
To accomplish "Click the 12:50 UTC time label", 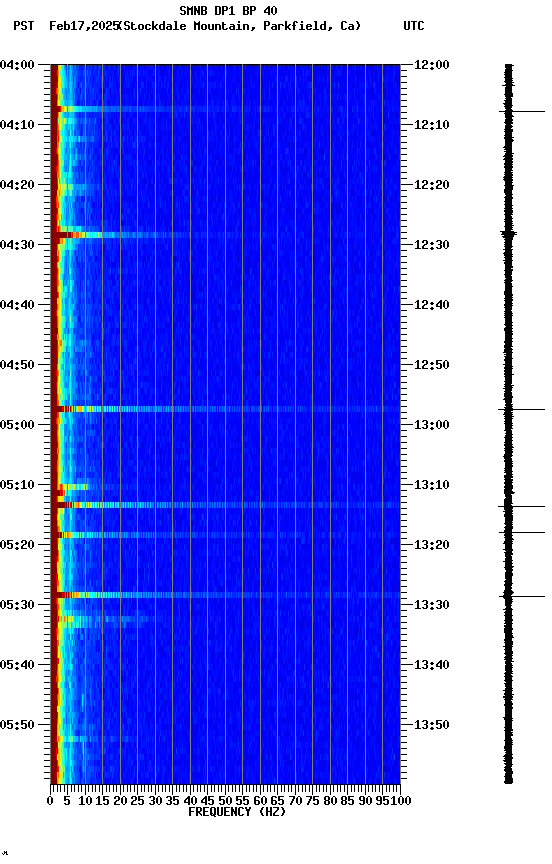I will (432, 365).
